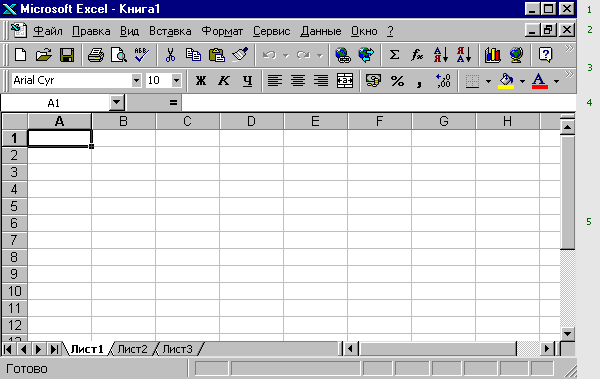Open the undo history dropdown arrow
Screen dimensions: 600x379
click(285, 56)
